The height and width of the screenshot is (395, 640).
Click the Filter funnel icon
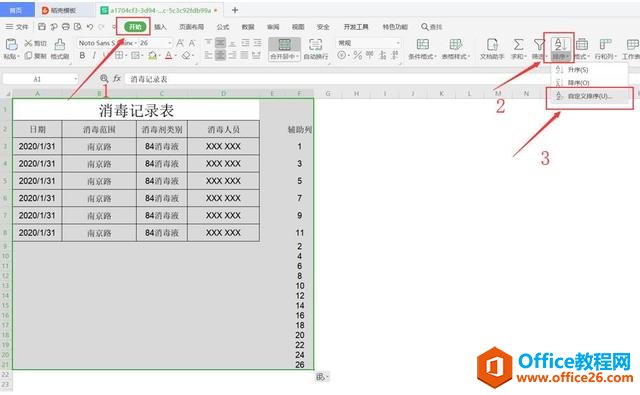click(x=539, y=44)
